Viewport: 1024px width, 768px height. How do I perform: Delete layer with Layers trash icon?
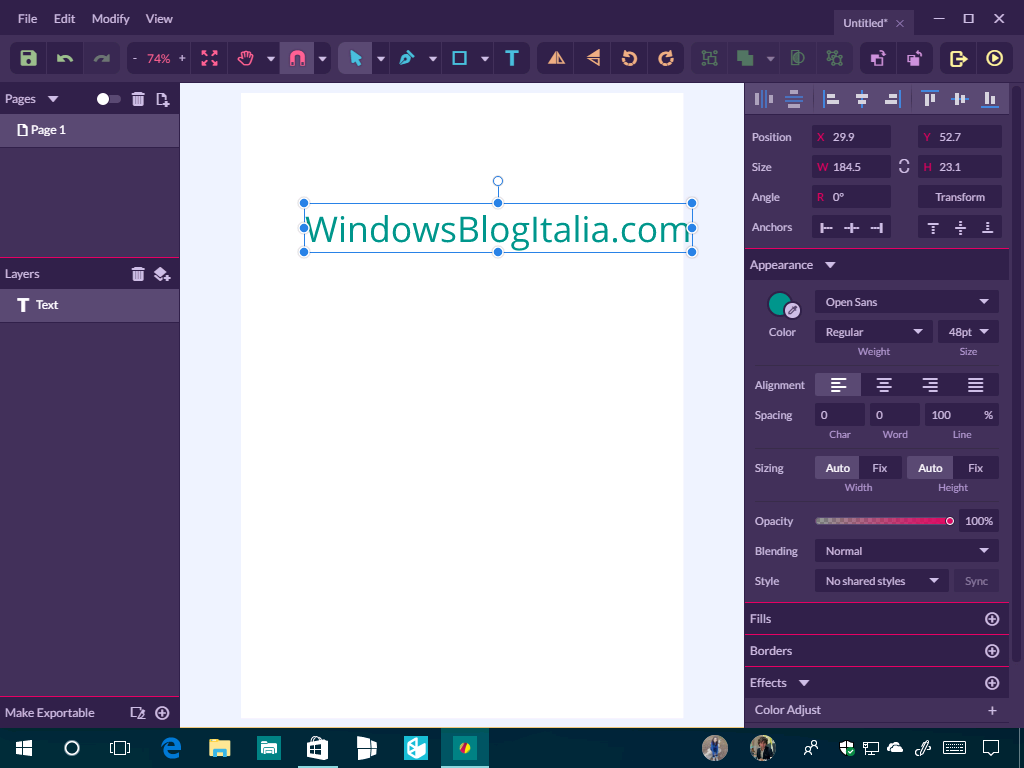[x=138, y=274]
